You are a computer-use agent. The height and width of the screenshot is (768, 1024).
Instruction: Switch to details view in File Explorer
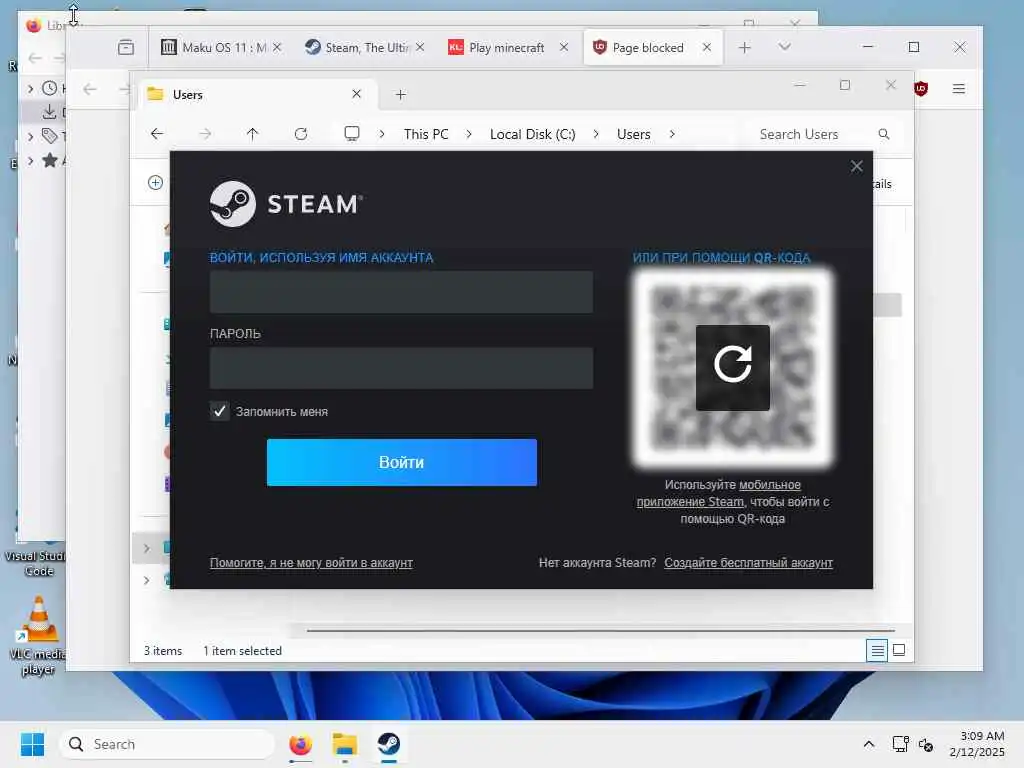877,650
